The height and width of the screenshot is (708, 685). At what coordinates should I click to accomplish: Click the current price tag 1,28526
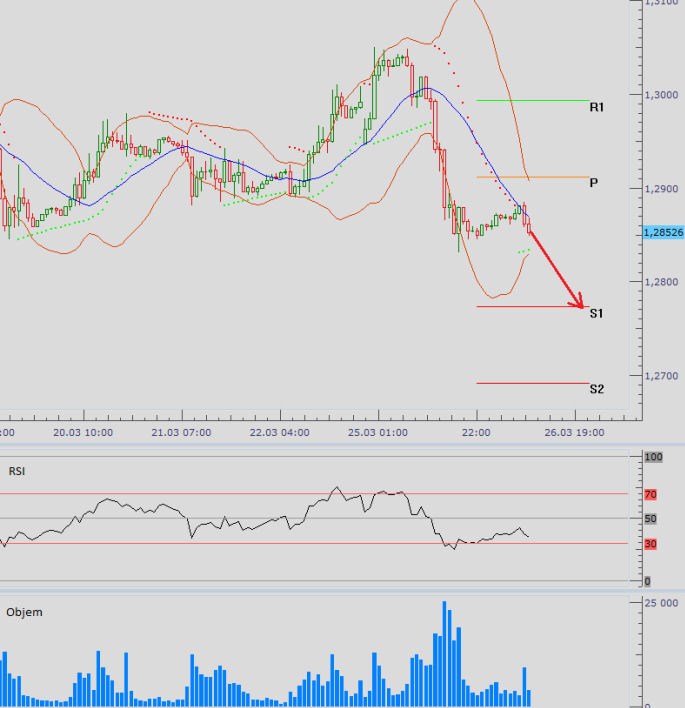(x=663, y=233)
